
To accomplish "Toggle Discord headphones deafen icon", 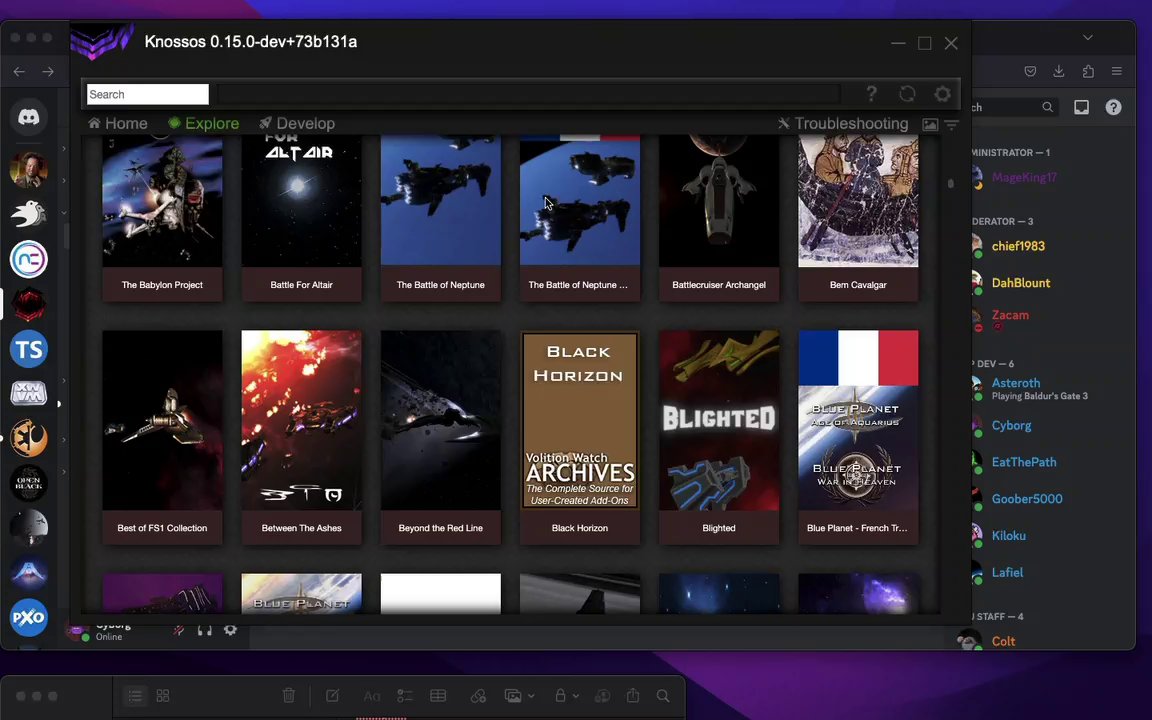I will pyautogui.click(x=204, y=630).
